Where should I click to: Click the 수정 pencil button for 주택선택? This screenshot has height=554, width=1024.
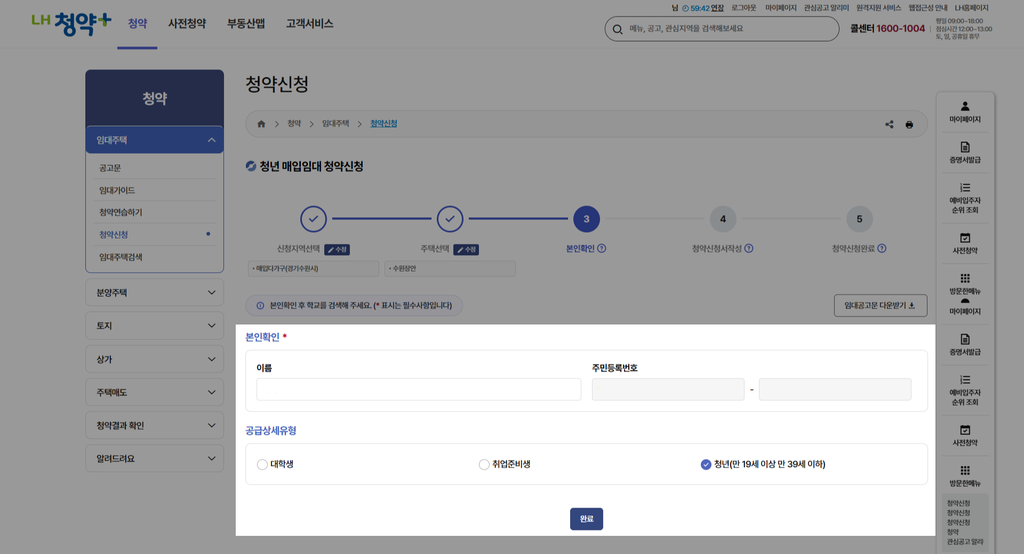[466, 250]
